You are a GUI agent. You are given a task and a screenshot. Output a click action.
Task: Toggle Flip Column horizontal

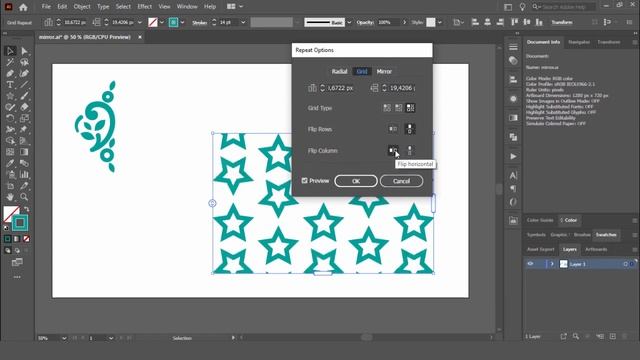(x=393, y=151)
